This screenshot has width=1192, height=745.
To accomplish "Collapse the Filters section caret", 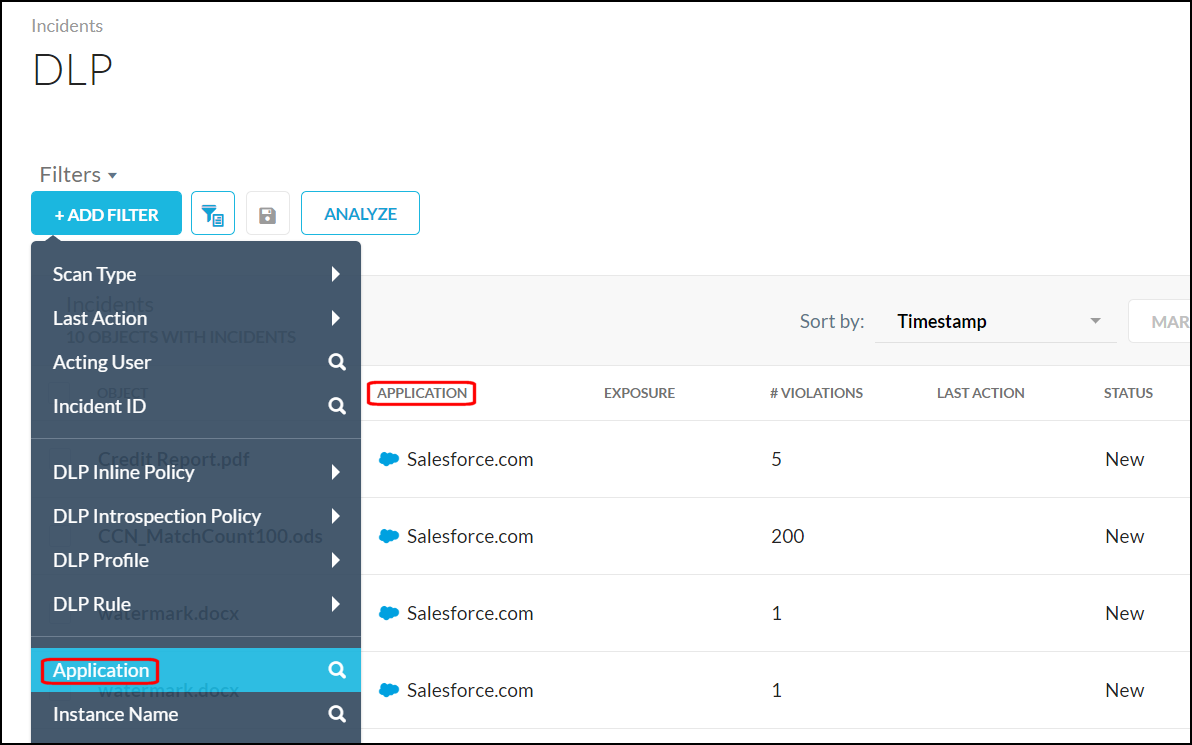I will (x=112, y=175).
